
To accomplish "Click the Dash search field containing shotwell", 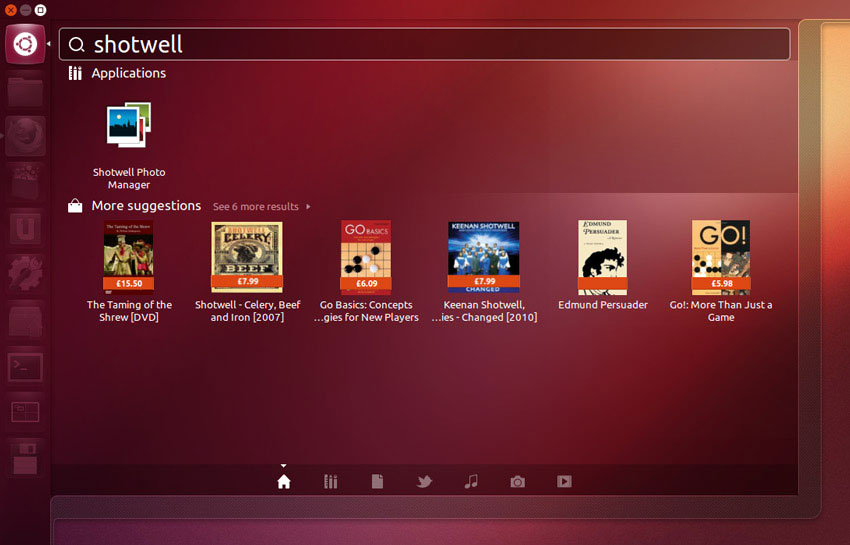I will coord(425,44).
